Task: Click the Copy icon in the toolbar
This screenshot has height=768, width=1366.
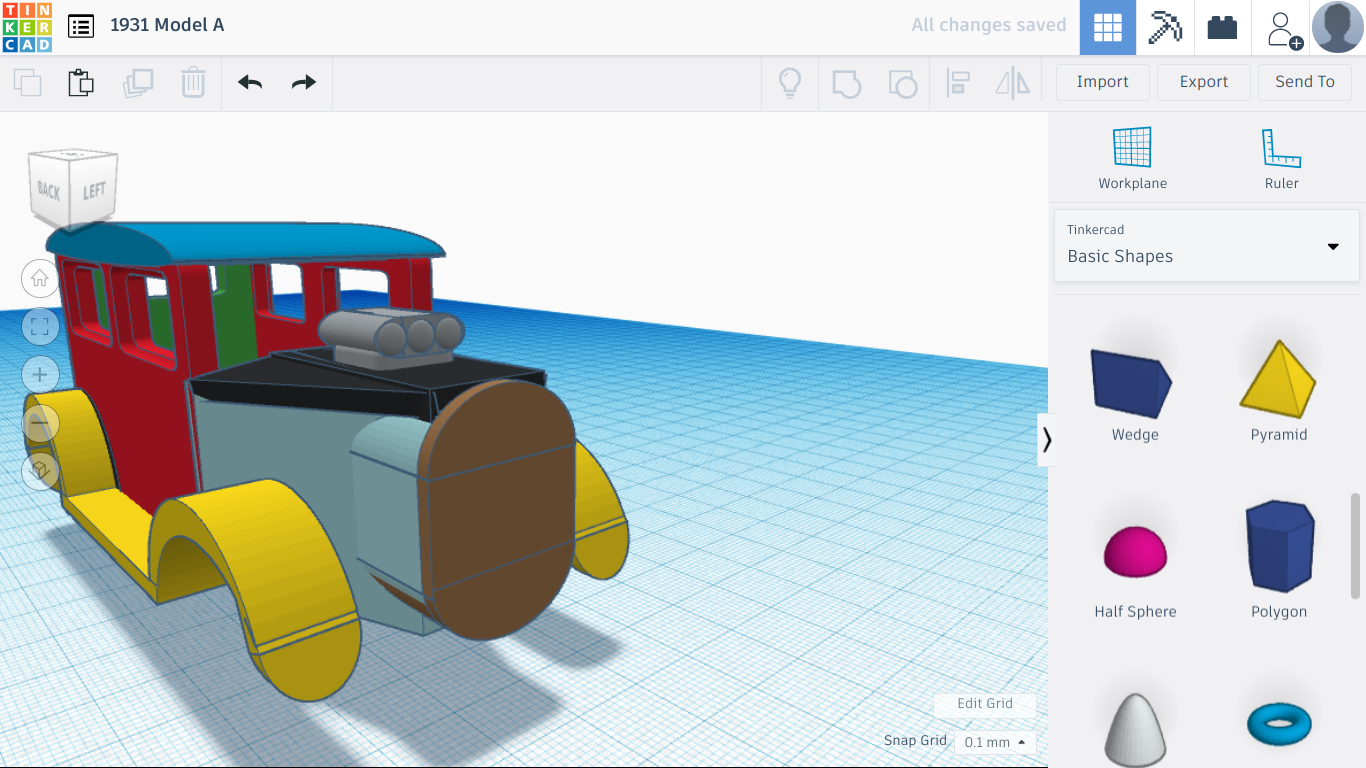Action: [x=27, y=83]
